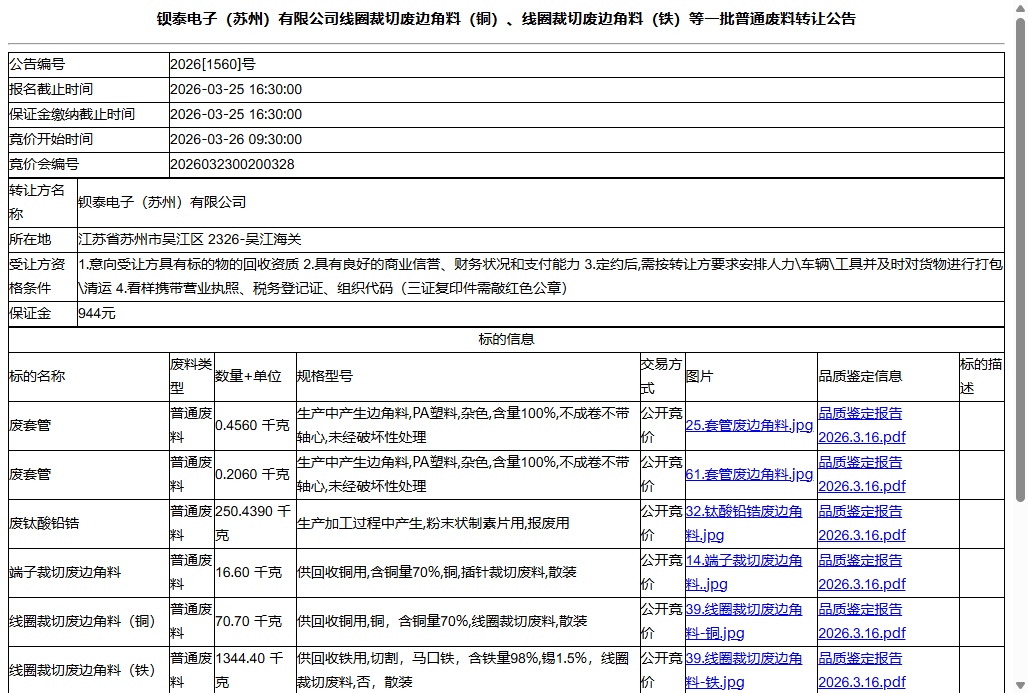Select the 转让方名称 cell showing 钡泰电子（苏州）有限公司

coord(400,204)
